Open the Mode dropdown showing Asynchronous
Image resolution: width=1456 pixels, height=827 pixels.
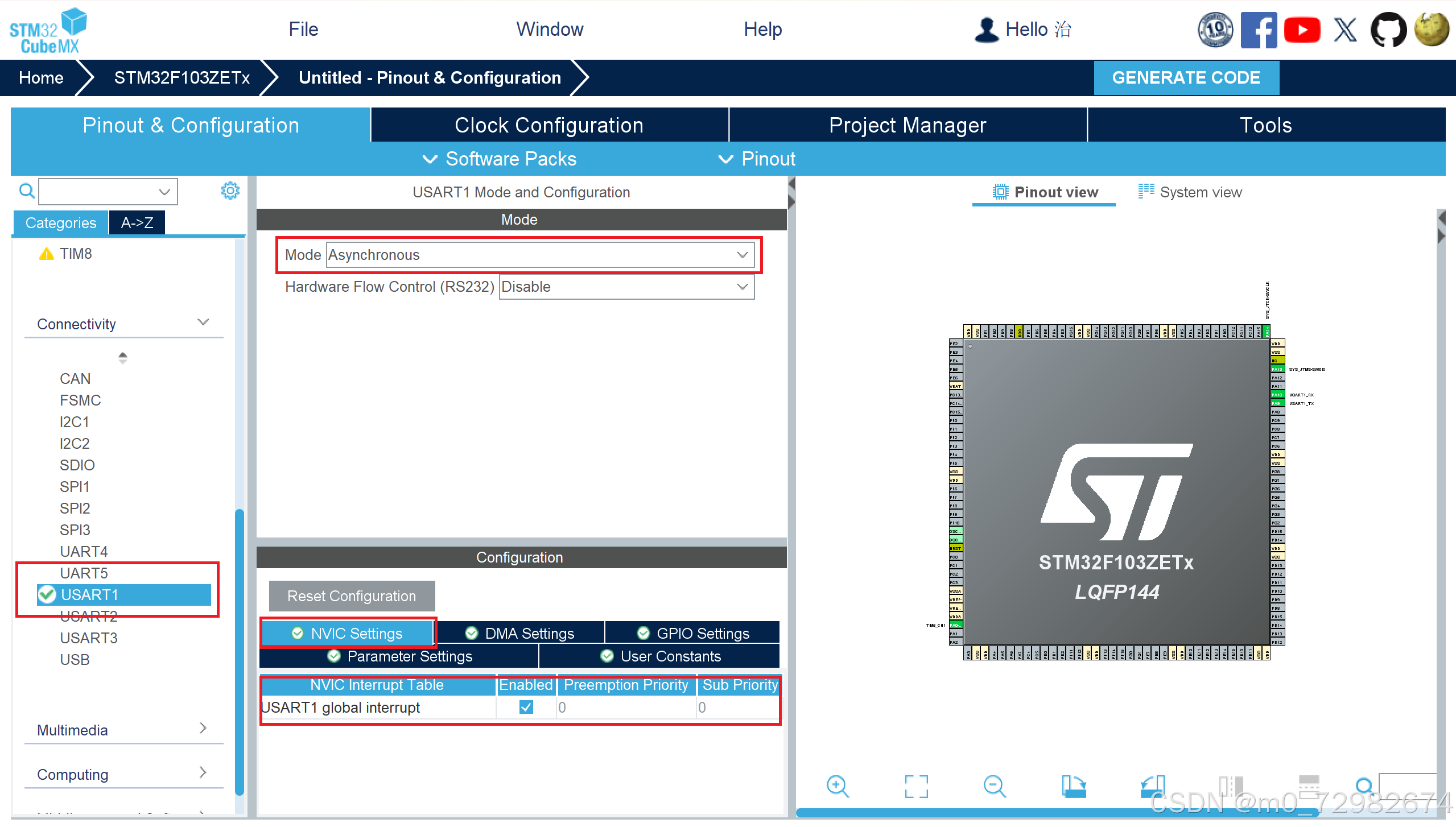741,255
